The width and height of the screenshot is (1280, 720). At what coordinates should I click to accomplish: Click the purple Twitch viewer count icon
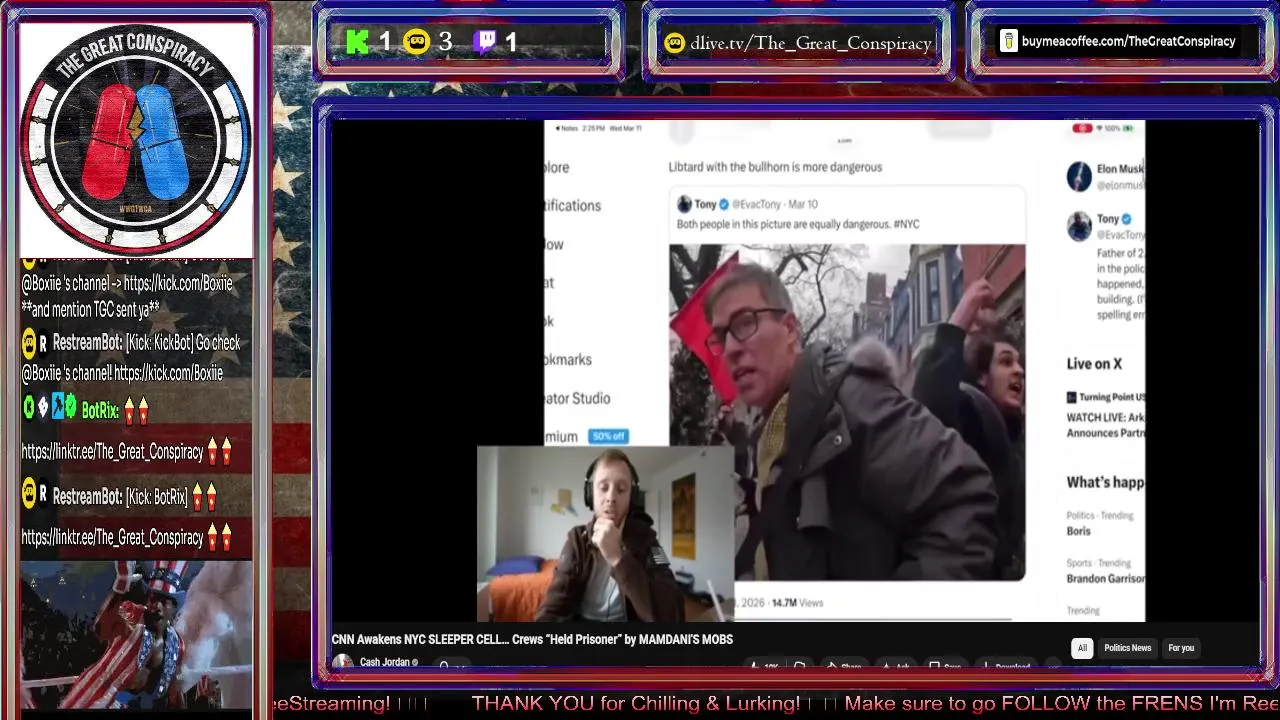point(485,42)
